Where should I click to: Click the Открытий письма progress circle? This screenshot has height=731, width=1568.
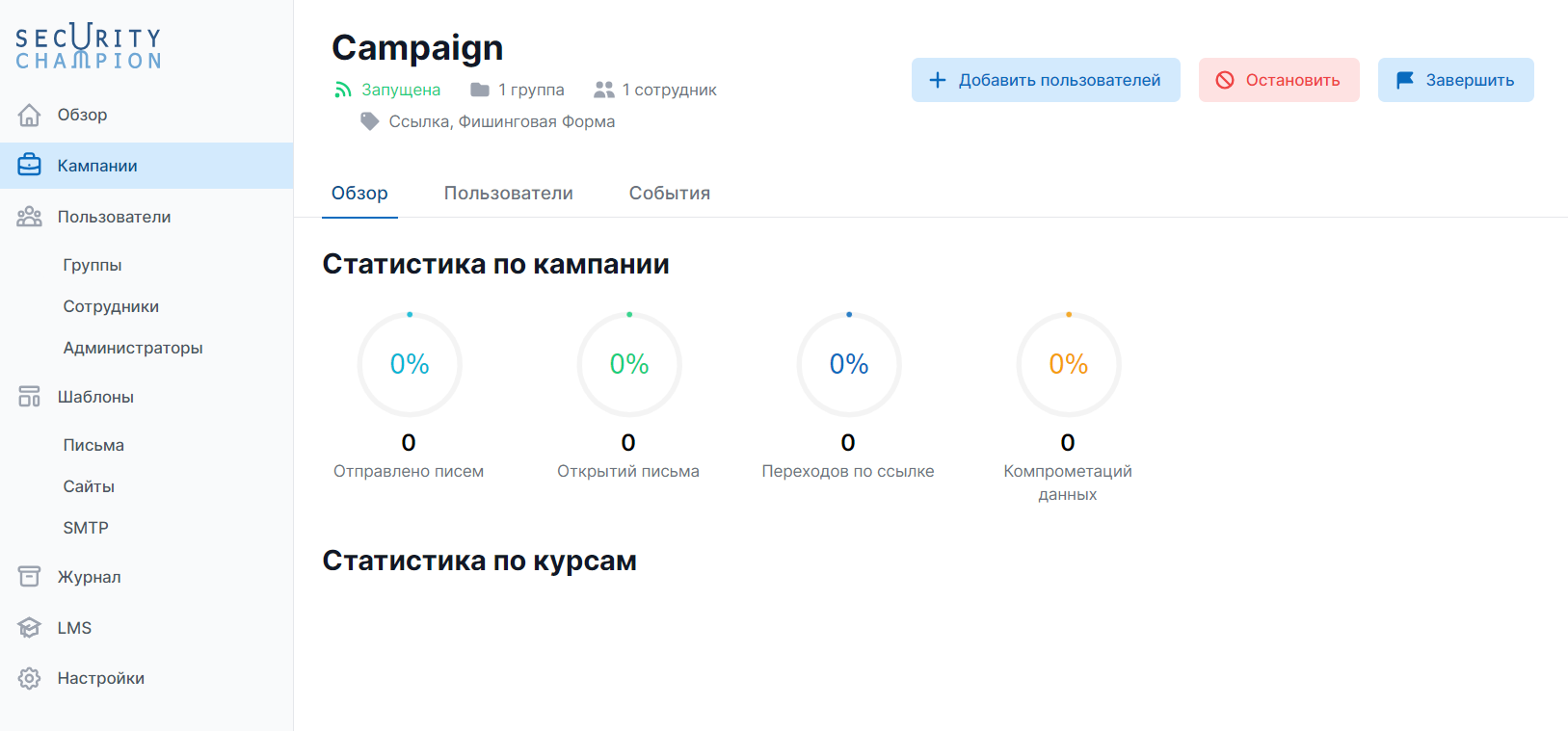click(629, 364)
